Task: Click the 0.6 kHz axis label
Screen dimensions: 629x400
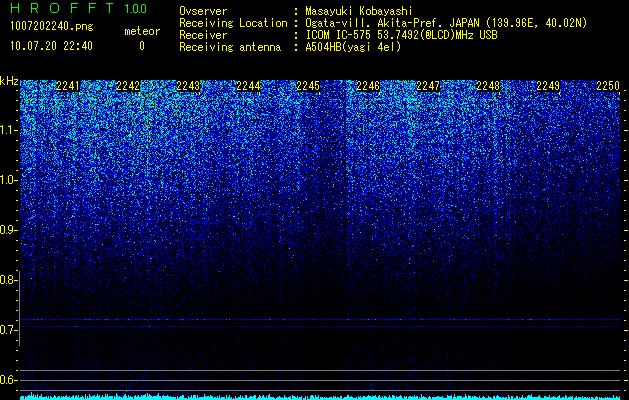Action: coord(8,380)
